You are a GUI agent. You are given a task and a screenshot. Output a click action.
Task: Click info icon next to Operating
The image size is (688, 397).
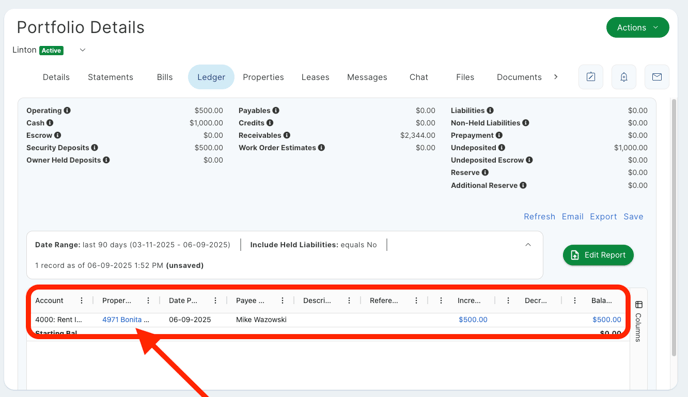click(67, 111)
